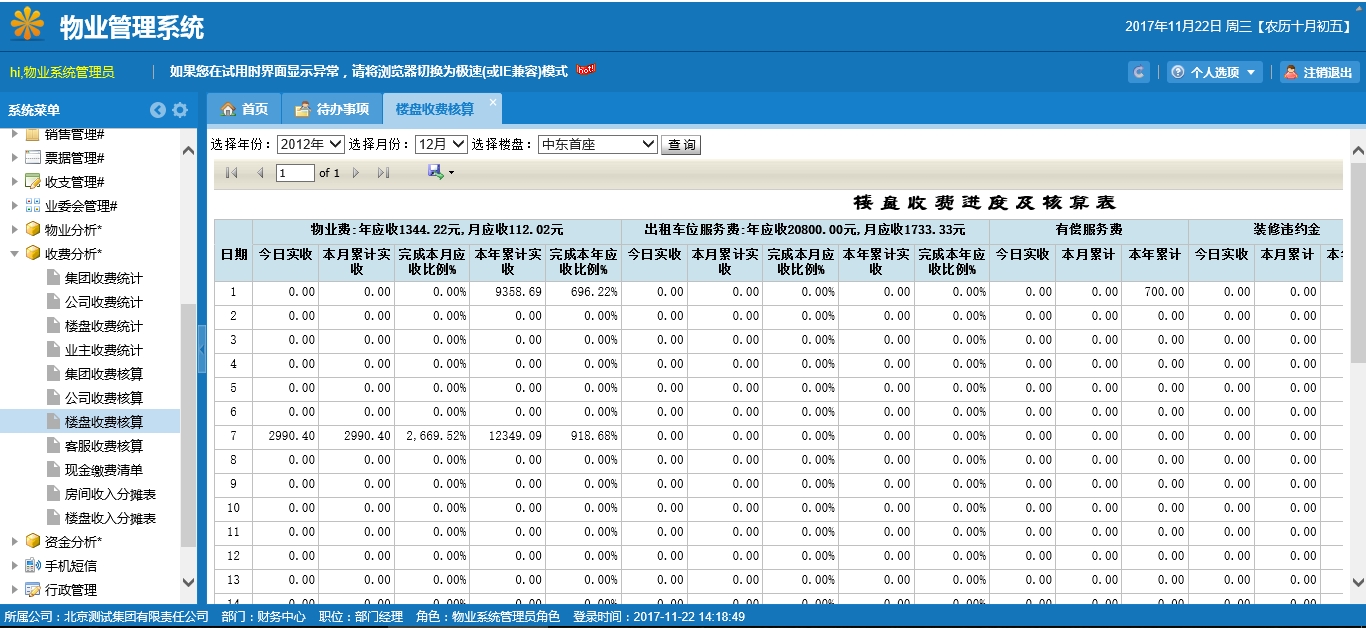Click the 查询 button
This screenshot has width=1366, height=628.
681,145
